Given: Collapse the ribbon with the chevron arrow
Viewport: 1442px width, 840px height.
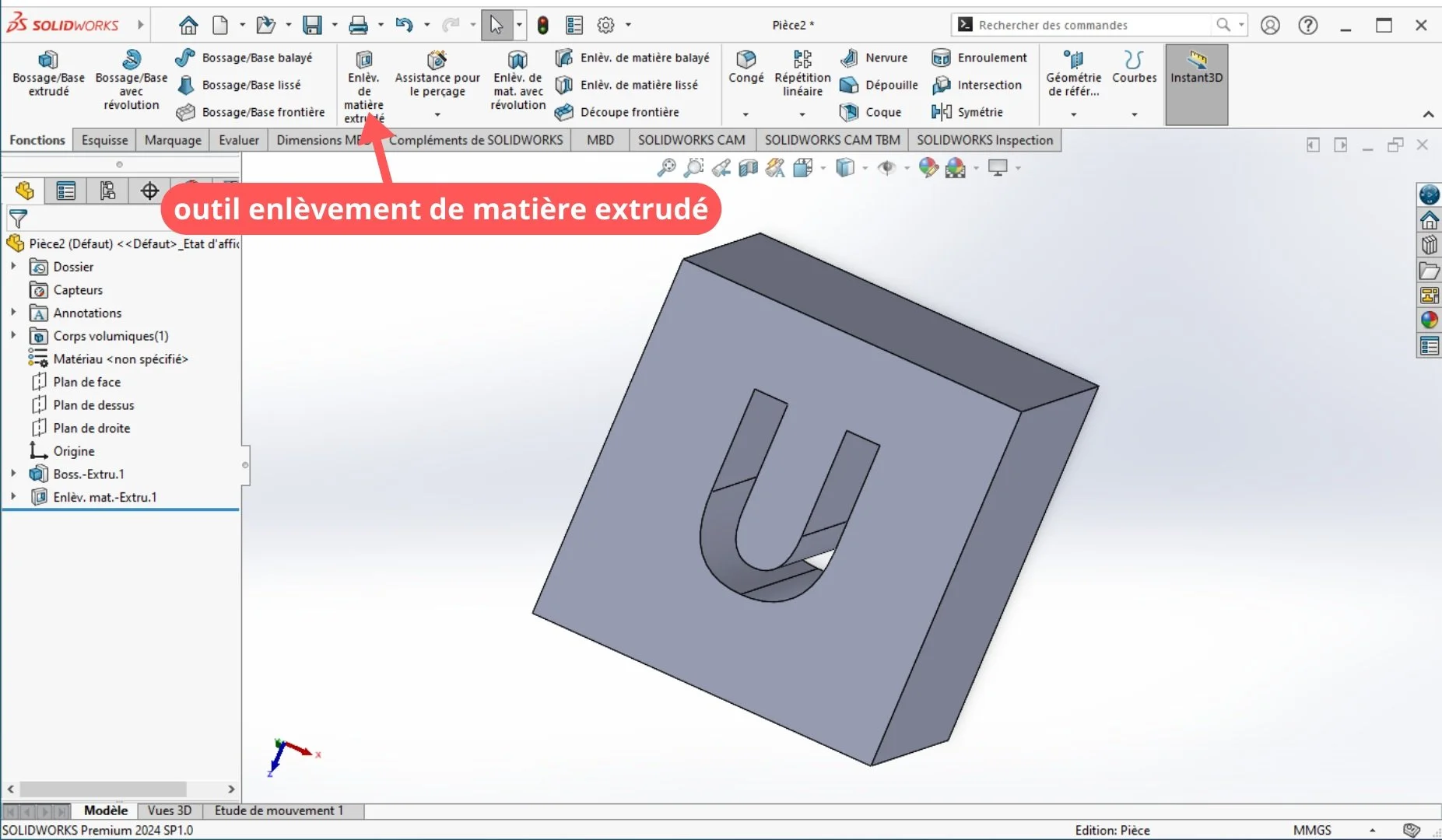Looking at the screenshot, I should pyautogui.click(x=1430, y=114).
